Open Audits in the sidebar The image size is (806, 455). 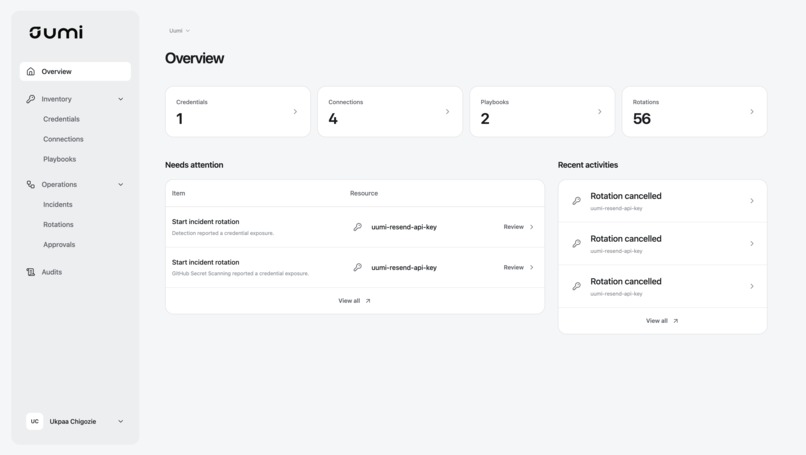click(x=51, y=272)
